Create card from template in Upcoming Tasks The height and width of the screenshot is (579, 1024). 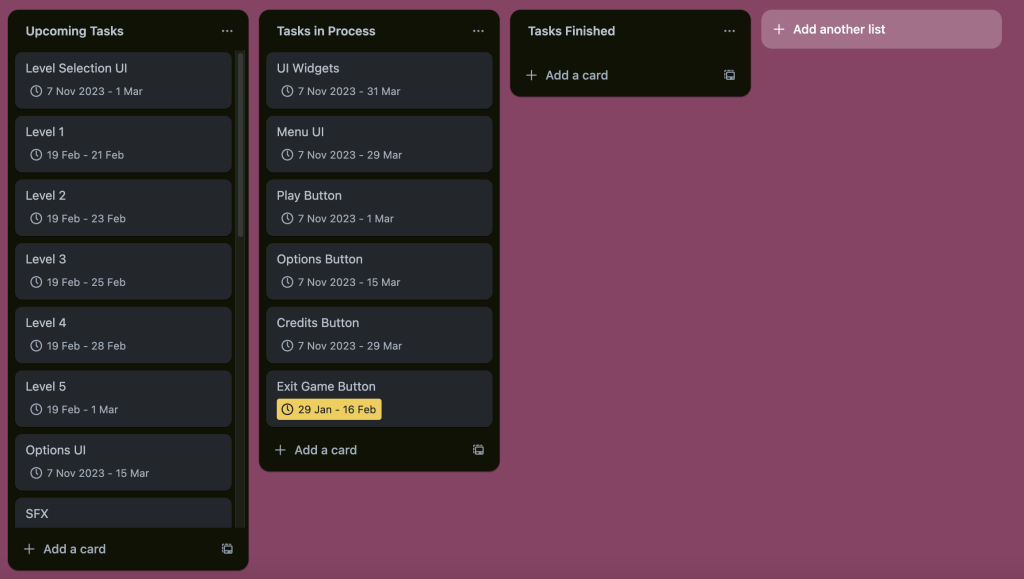(x=227, y=549)
